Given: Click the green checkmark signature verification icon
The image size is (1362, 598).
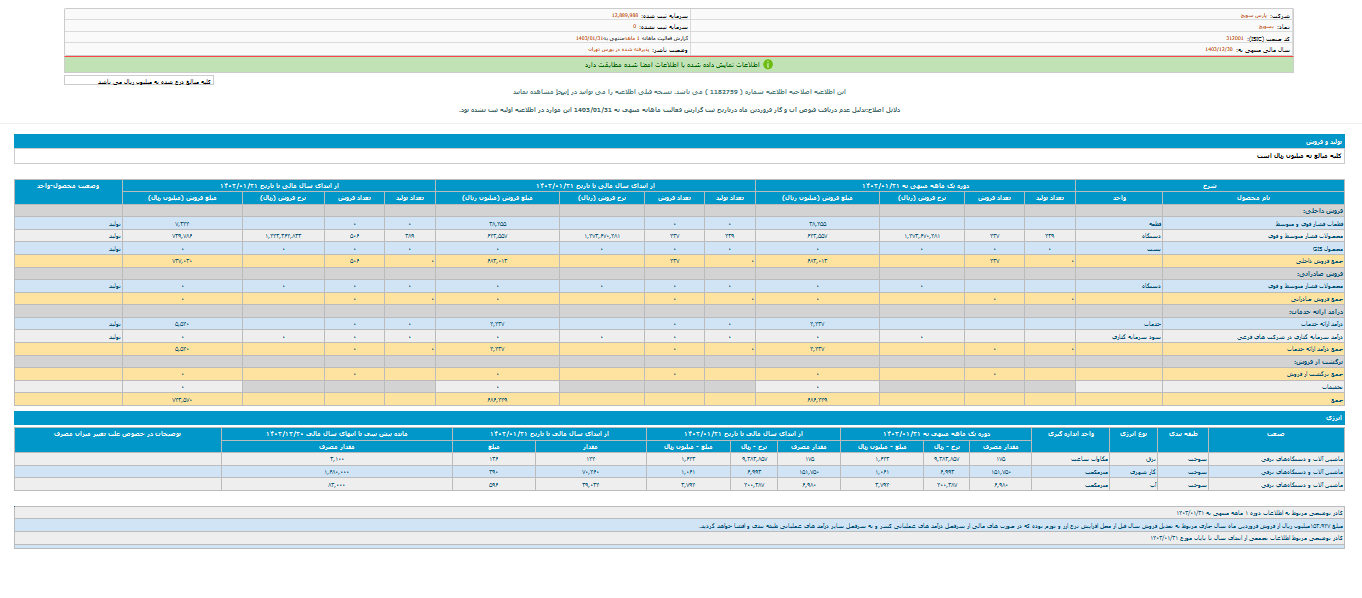Looking at the screenshot, I should click(x=768, y=64).
